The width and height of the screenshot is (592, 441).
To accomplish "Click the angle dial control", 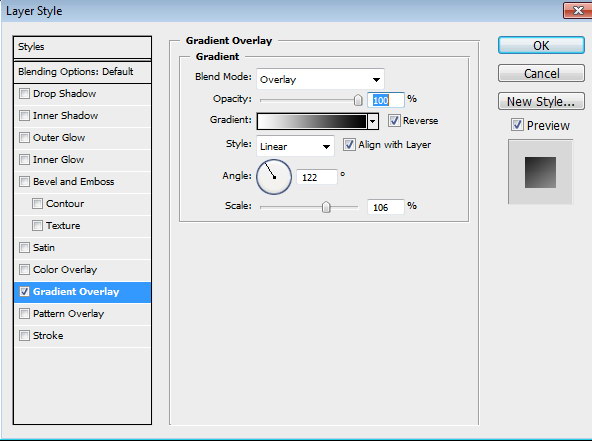I will tap(274, 177).
